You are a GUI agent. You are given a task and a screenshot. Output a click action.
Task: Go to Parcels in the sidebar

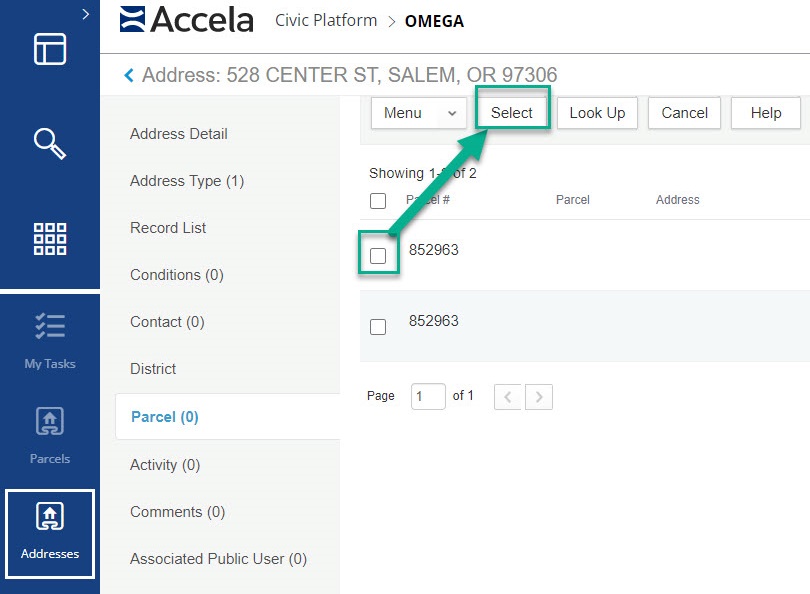[x=50, y=435]
